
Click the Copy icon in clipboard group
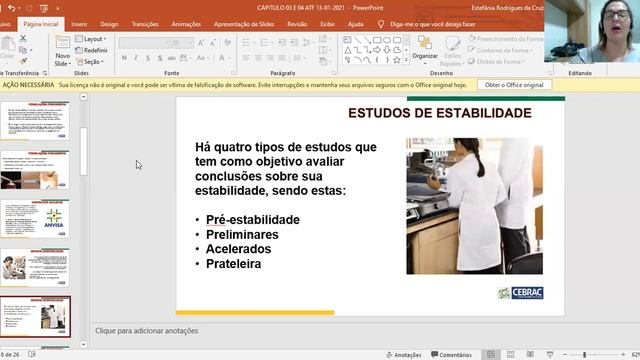(23, 50)
